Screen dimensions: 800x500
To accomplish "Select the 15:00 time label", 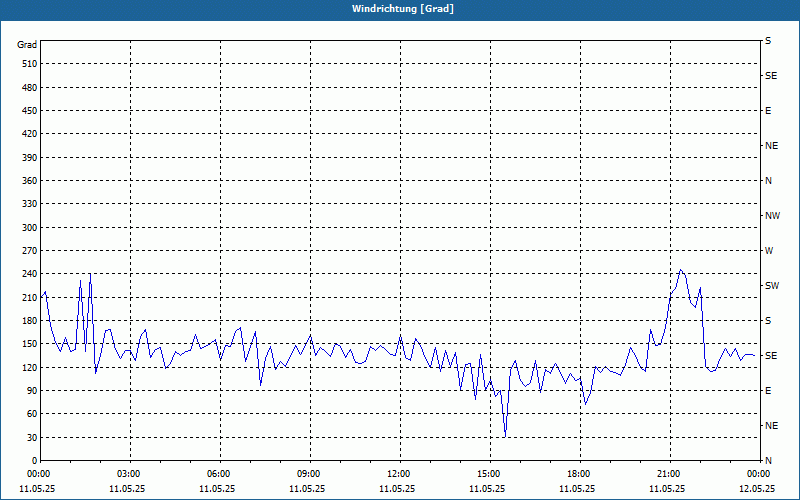I will (x=490, y=474).
